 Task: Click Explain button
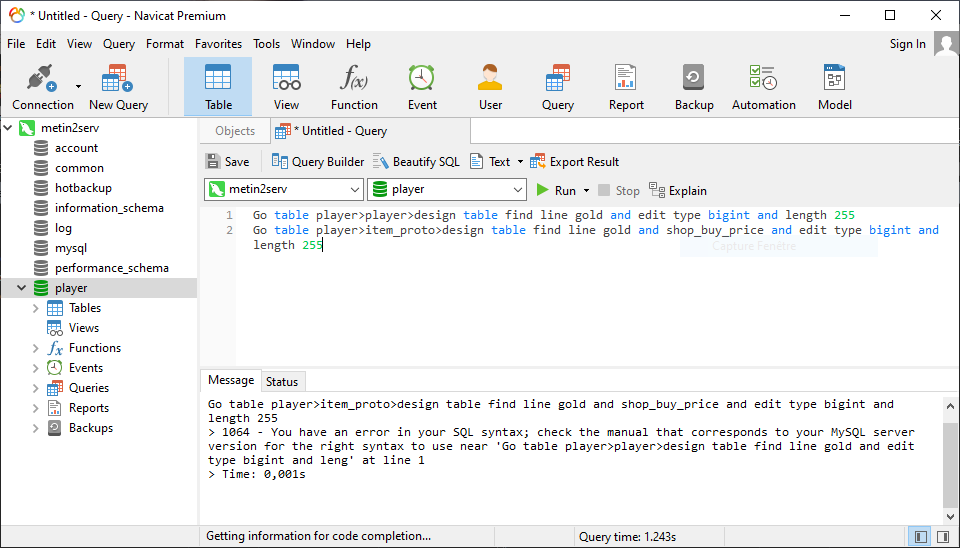pyautogui.click(x=678, y=190)
